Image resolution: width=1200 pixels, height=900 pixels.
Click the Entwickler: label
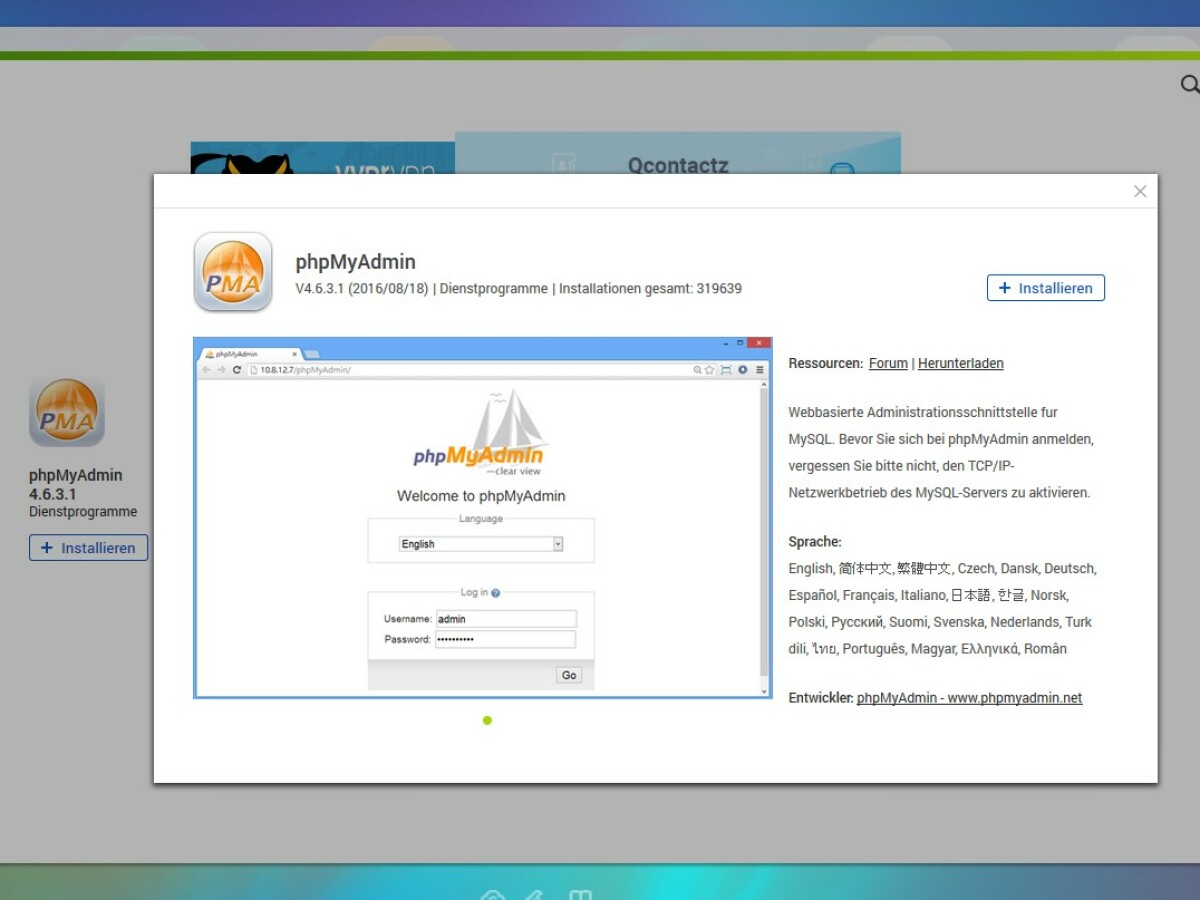[x=821, y=698]
